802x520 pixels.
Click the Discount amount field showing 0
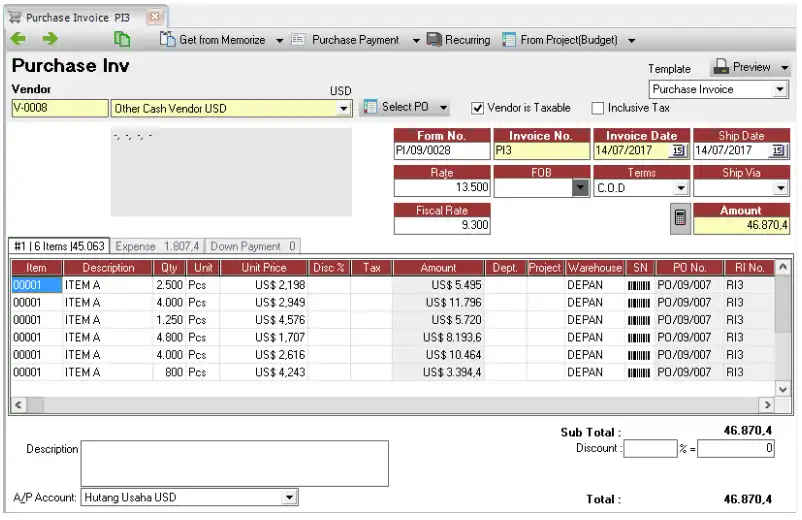coord(736,449)
